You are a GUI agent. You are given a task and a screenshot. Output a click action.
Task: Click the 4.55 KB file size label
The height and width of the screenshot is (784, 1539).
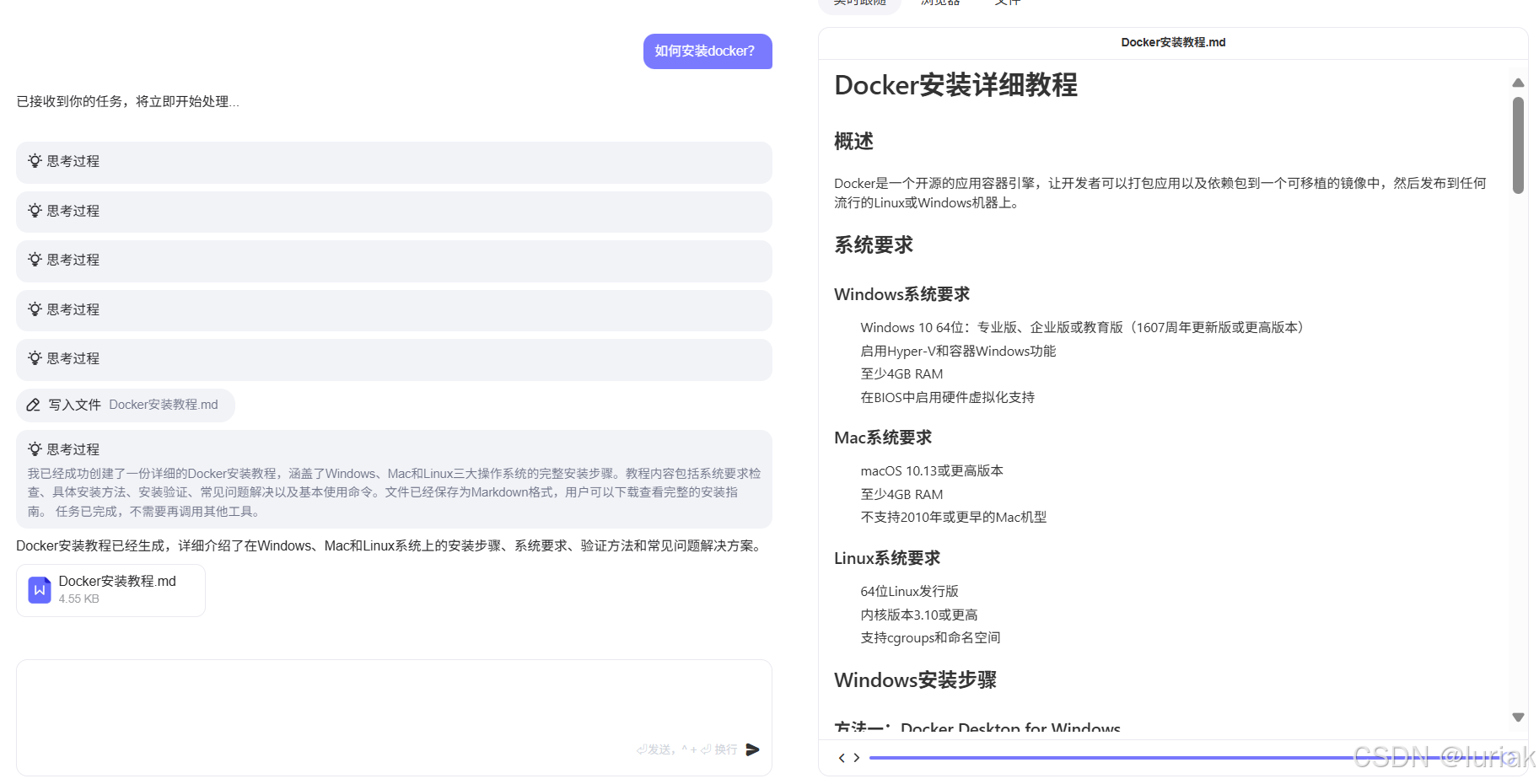pyautogui.click(x=78, y=599)
